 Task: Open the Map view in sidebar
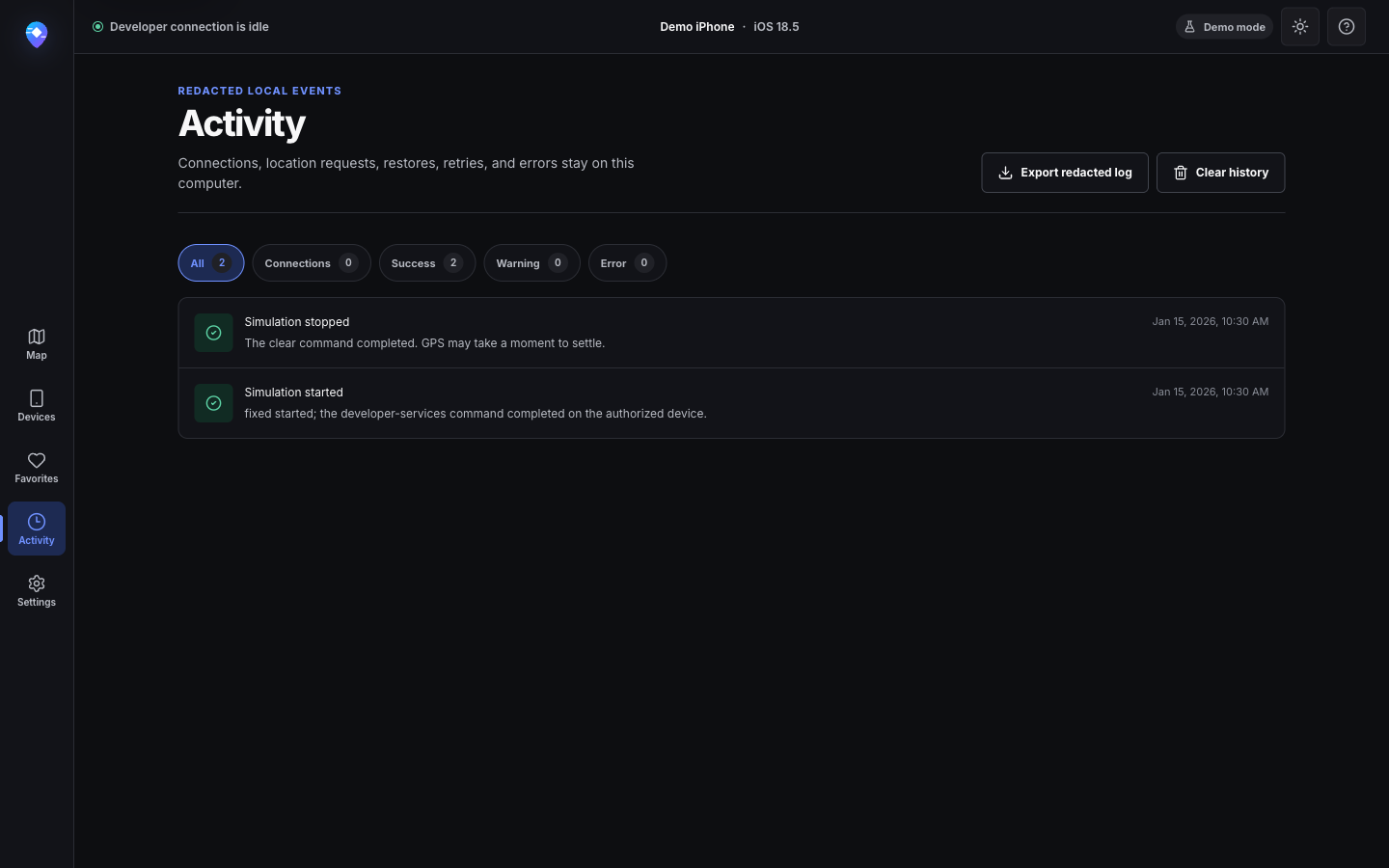37,343
